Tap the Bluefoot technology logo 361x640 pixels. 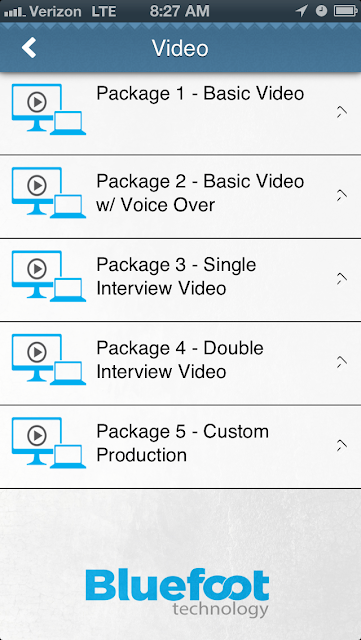click(178, 593)
